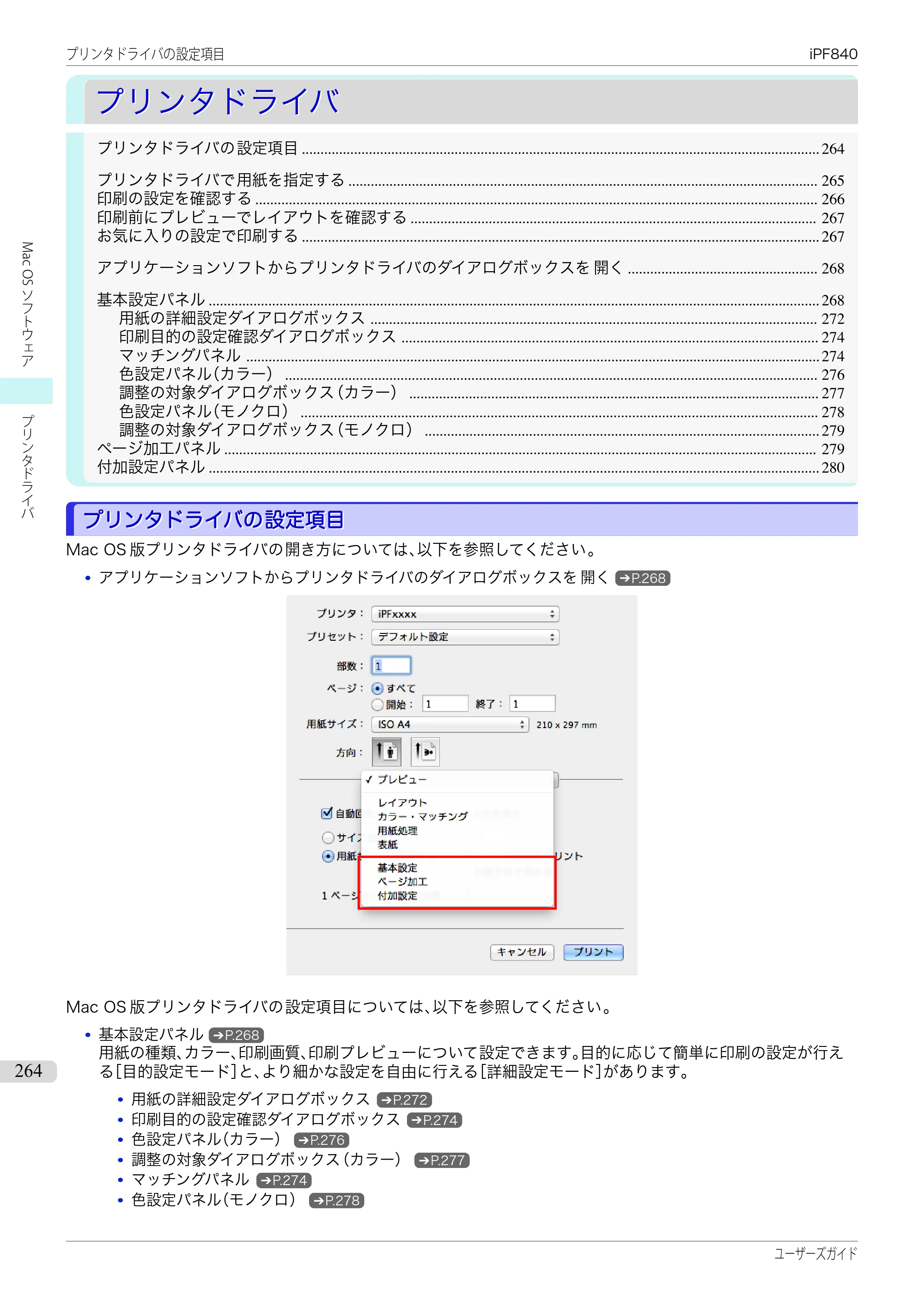Open TOC entry 印刷の設定を確認する
The width and height of the screenshot is (924, 1307).
(470, 199)
